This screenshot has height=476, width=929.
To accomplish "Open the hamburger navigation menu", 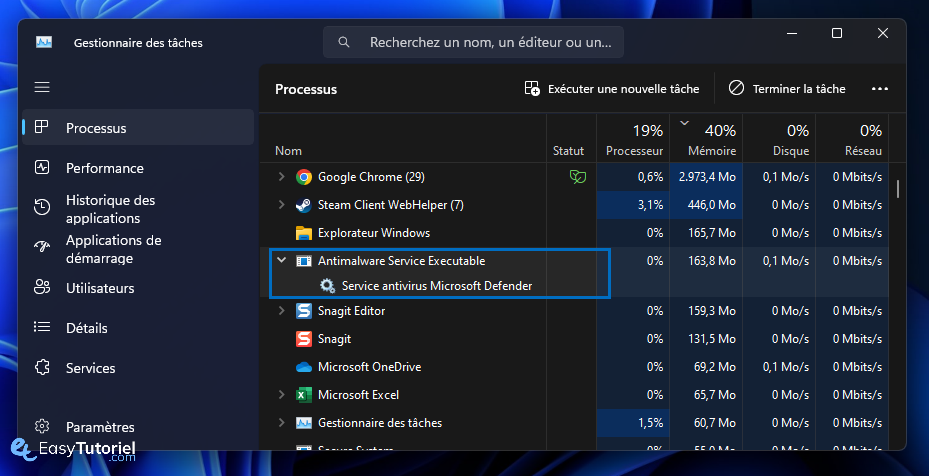I will pyautogui.click(x=42, y=87).
